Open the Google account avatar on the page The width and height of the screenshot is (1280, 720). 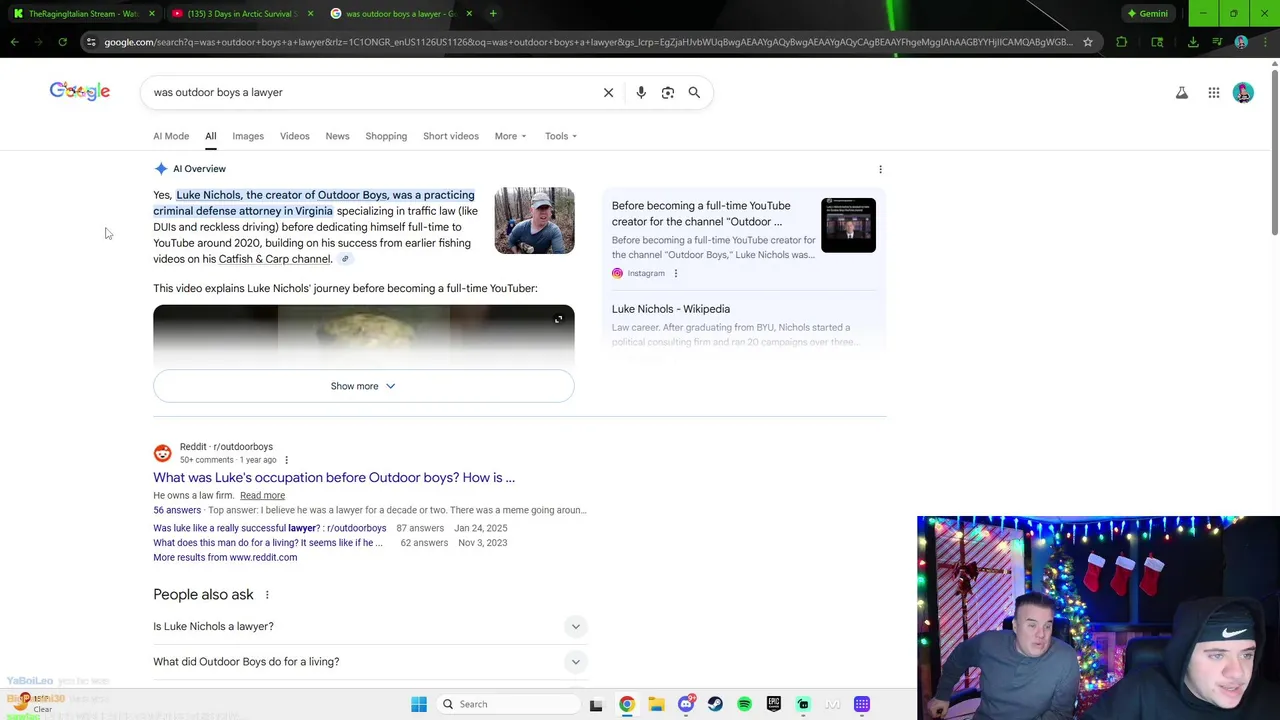click(x=1243, y=93)
